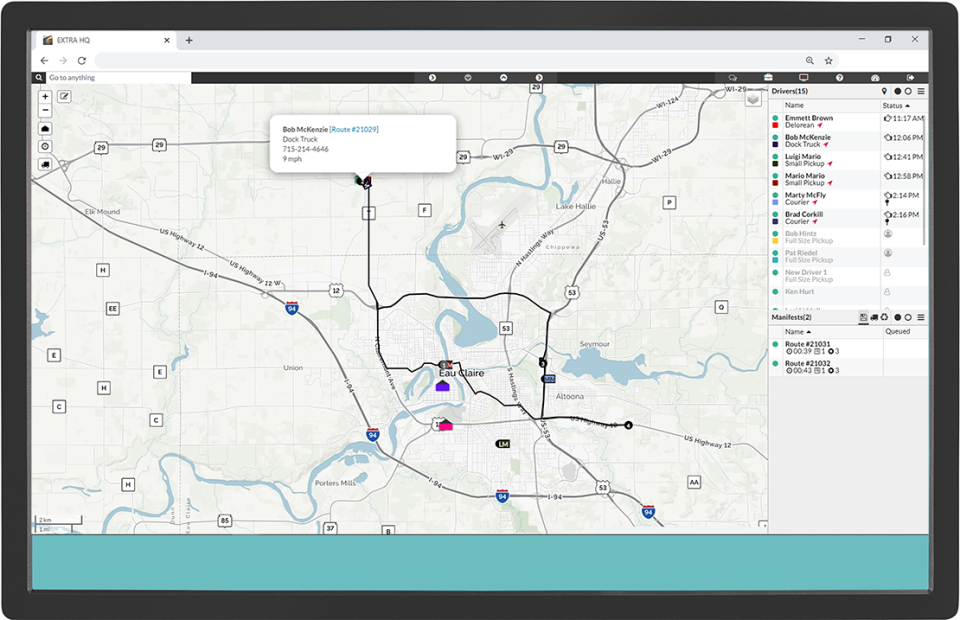The image size is (960, 620).
Task: Click the logout arrow icon in top bar
Action: (910, 78)
